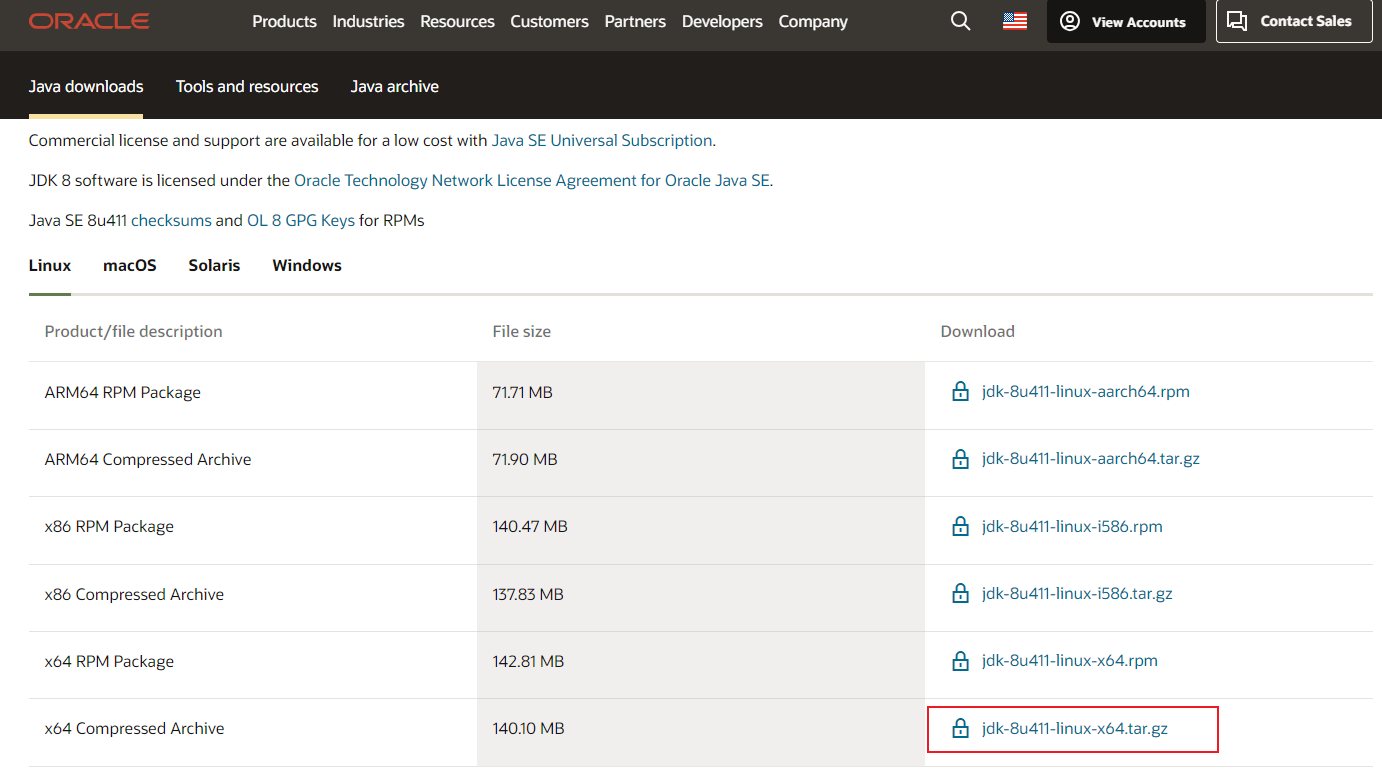
Task: Go to Tools and resources tab
Action: pos(247,86)
